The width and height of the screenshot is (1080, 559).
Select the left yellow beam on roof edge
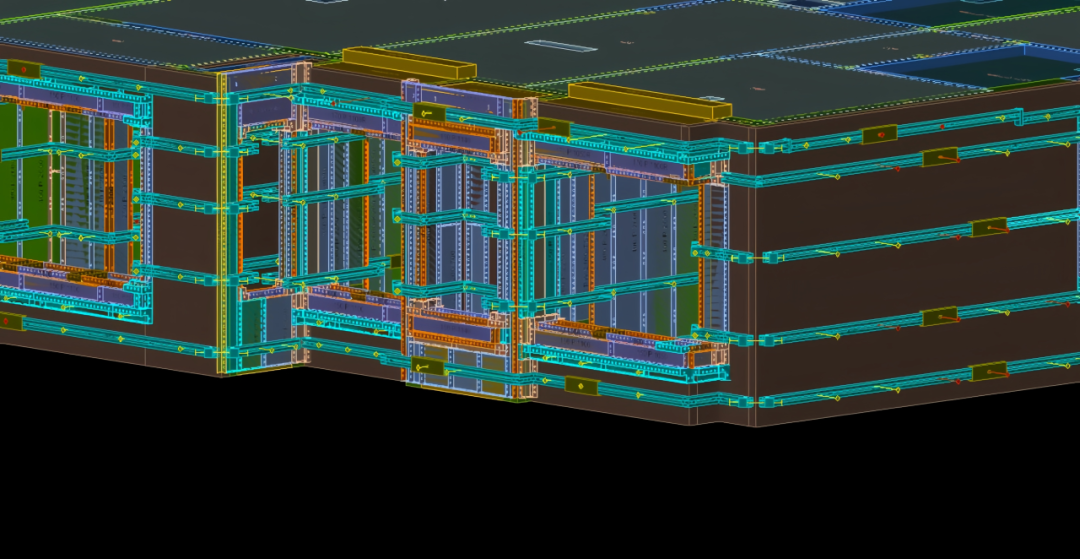click(408, 63)
